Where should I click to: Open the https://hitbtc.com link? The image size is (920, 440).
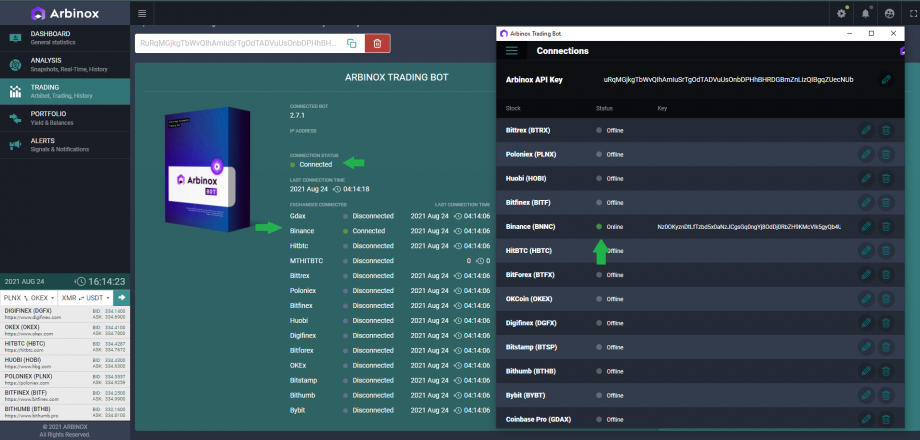pos(25,350)
